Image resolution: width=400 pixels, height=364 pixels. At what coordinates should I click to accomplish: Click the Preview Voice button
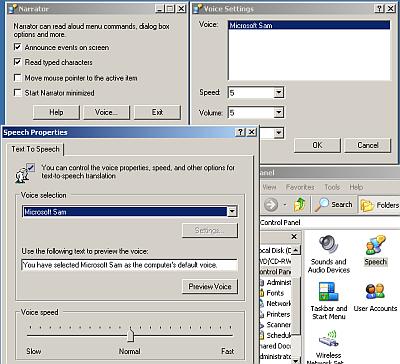click(x=210, y=286)
